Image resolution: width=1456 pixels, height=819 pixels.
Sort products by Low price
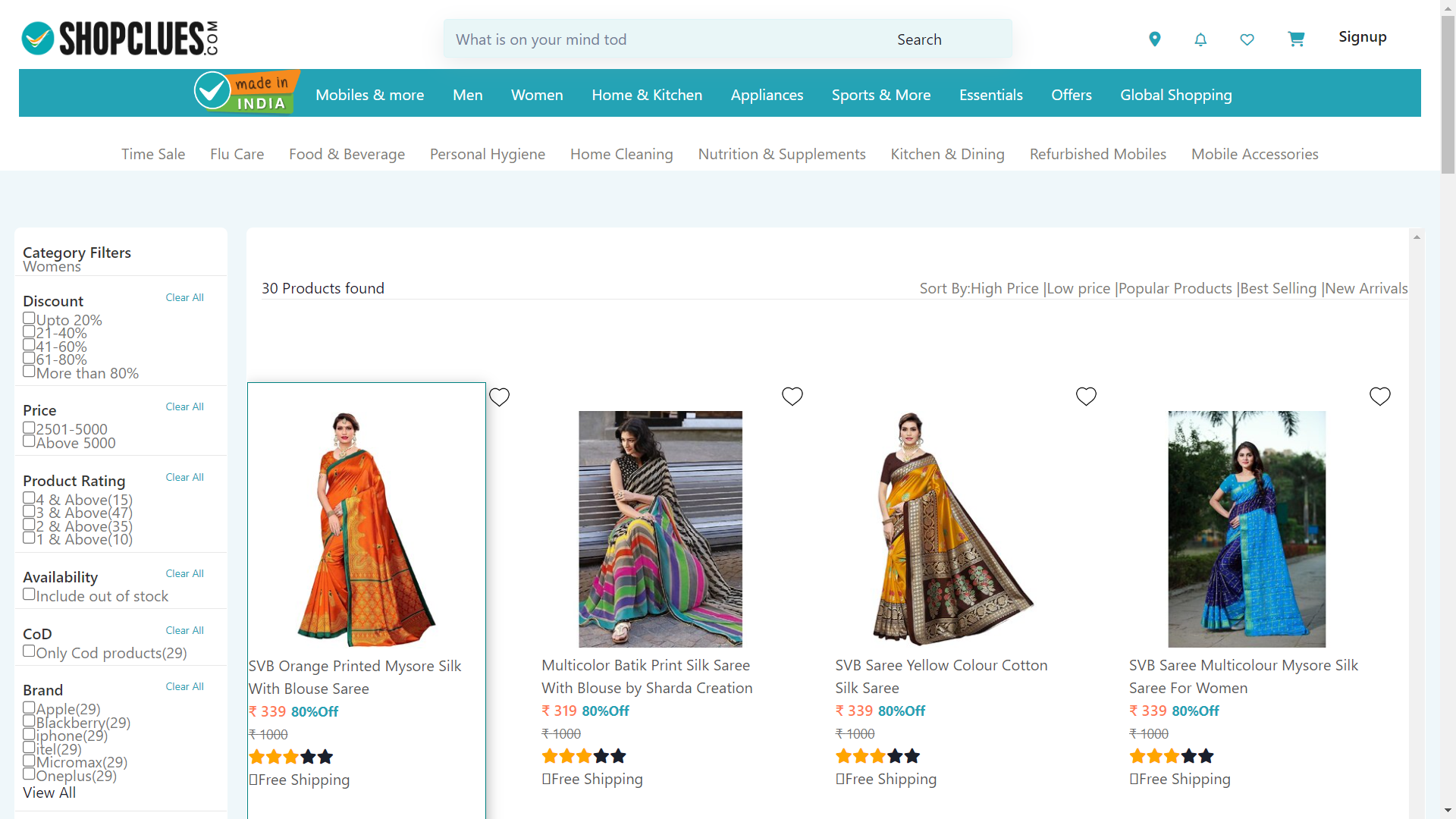coord(1078,288)
